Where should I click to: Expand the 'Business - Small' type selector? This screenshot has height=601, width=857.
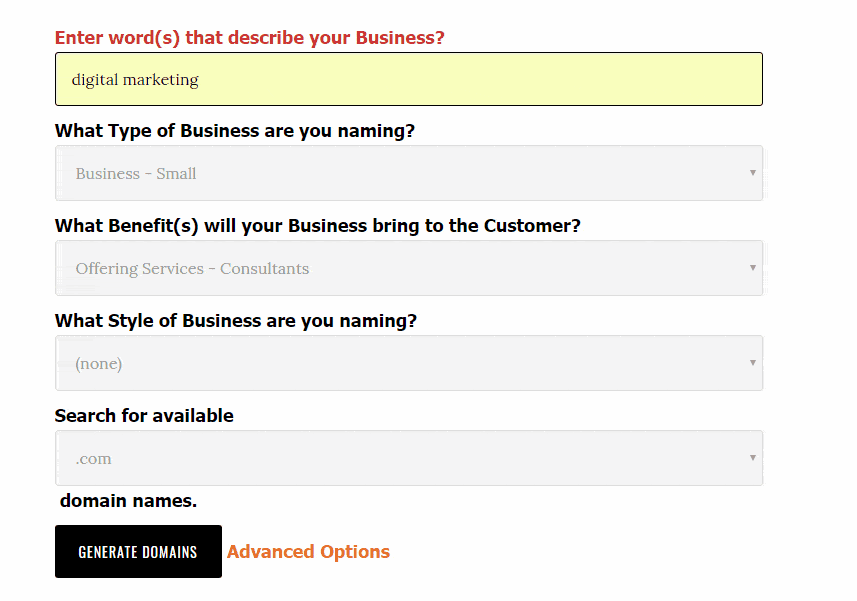[400, 173]
